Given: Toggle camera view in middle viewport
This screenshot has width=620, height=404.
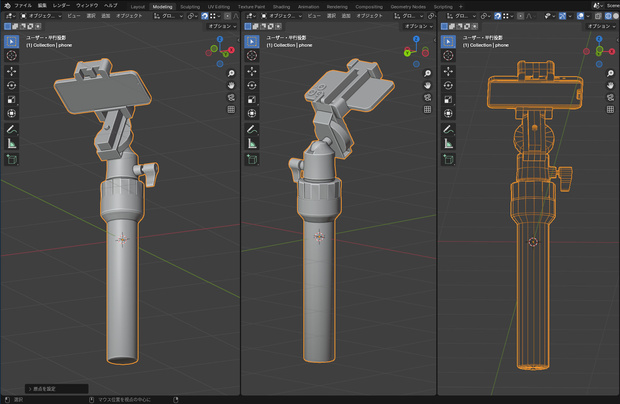Looking at the screenshot, I should (x=427, y=98).
